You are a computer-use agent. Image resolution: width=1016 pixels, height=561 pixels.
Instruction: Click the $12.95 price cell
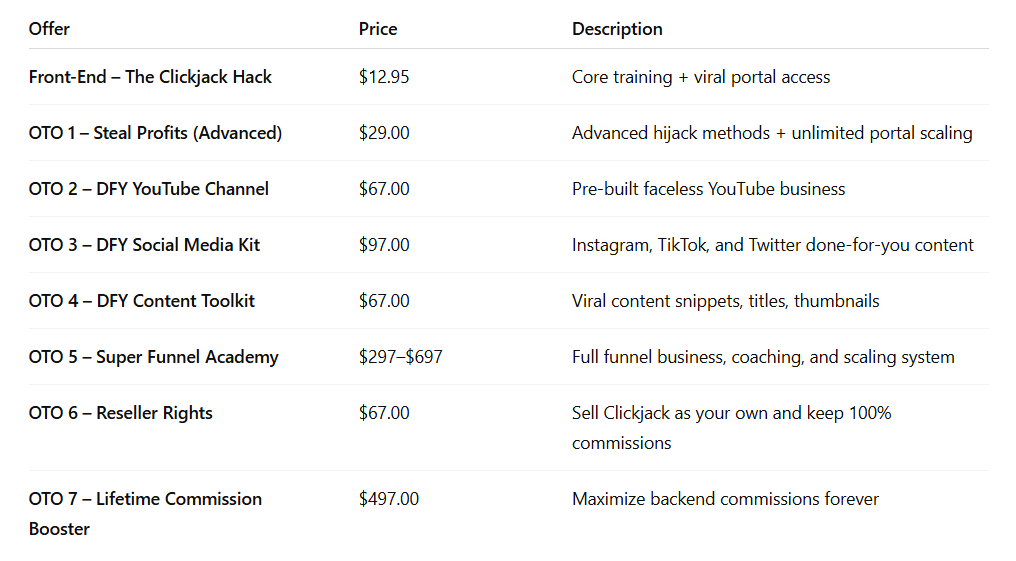384,77
